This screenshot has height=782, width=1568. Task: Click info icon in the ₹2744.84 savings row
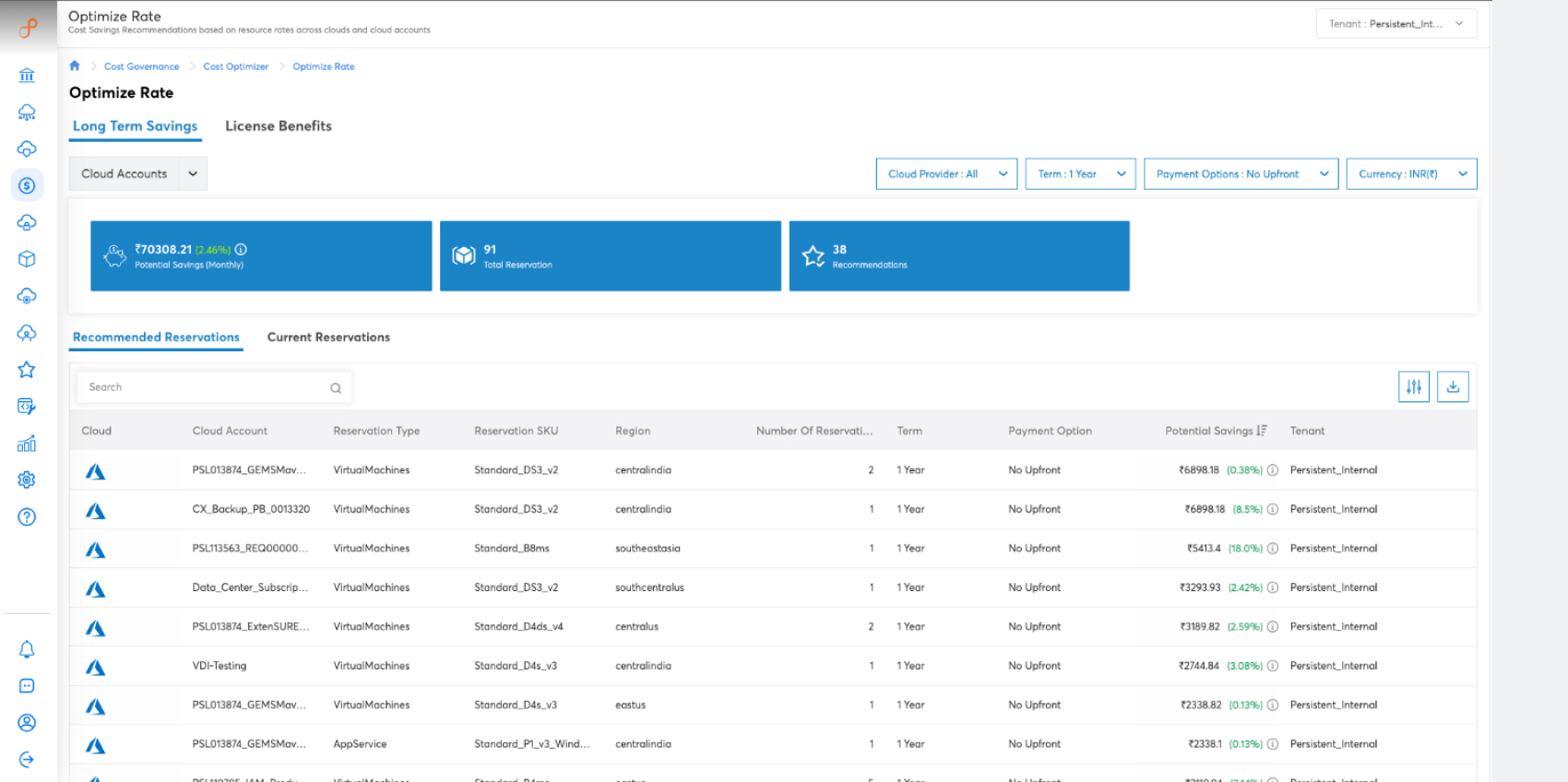[1273, 666]
